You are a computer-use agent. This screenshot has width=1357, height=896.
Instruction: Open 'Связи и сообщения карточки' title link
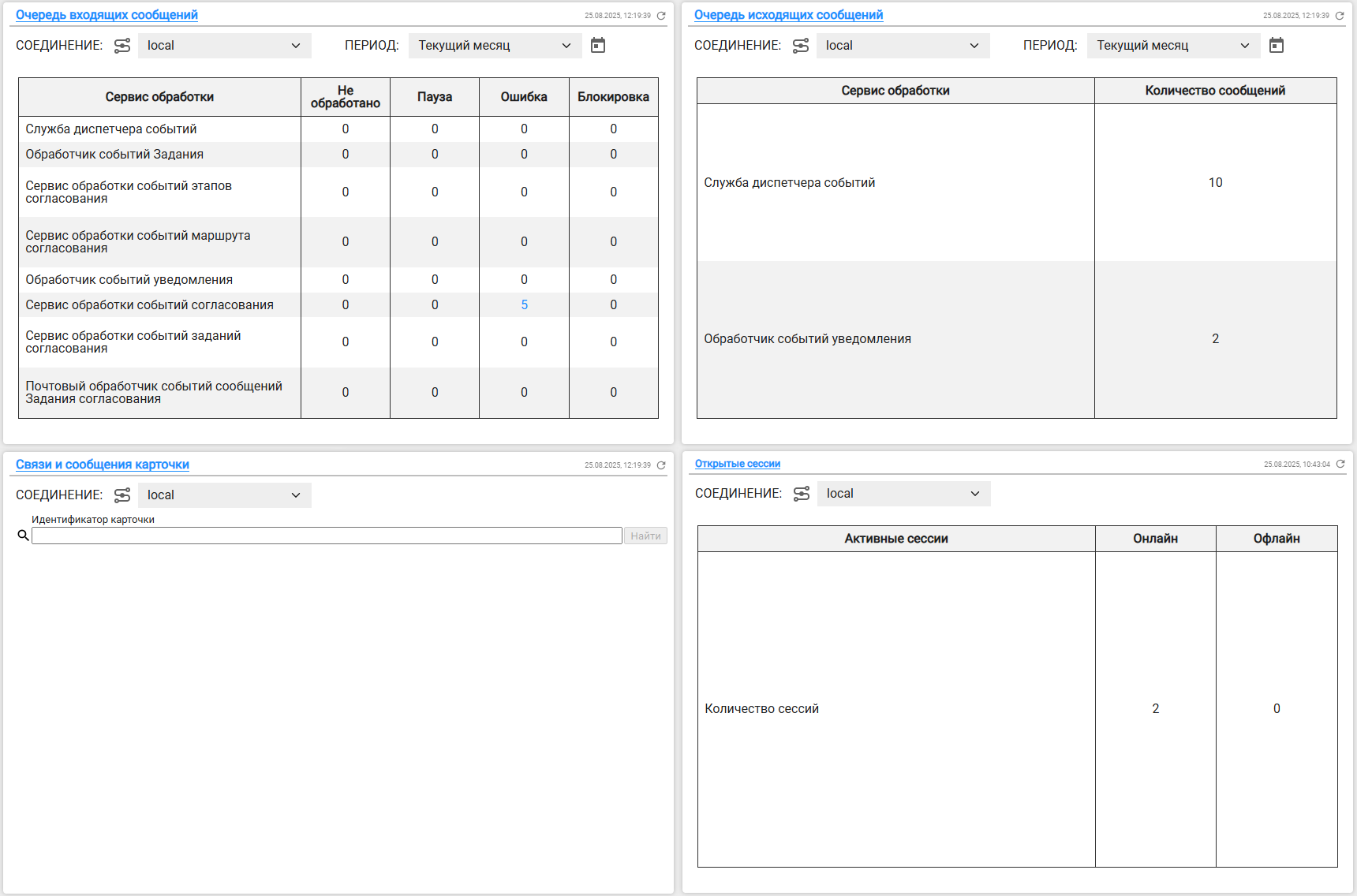tap(103, 465)
